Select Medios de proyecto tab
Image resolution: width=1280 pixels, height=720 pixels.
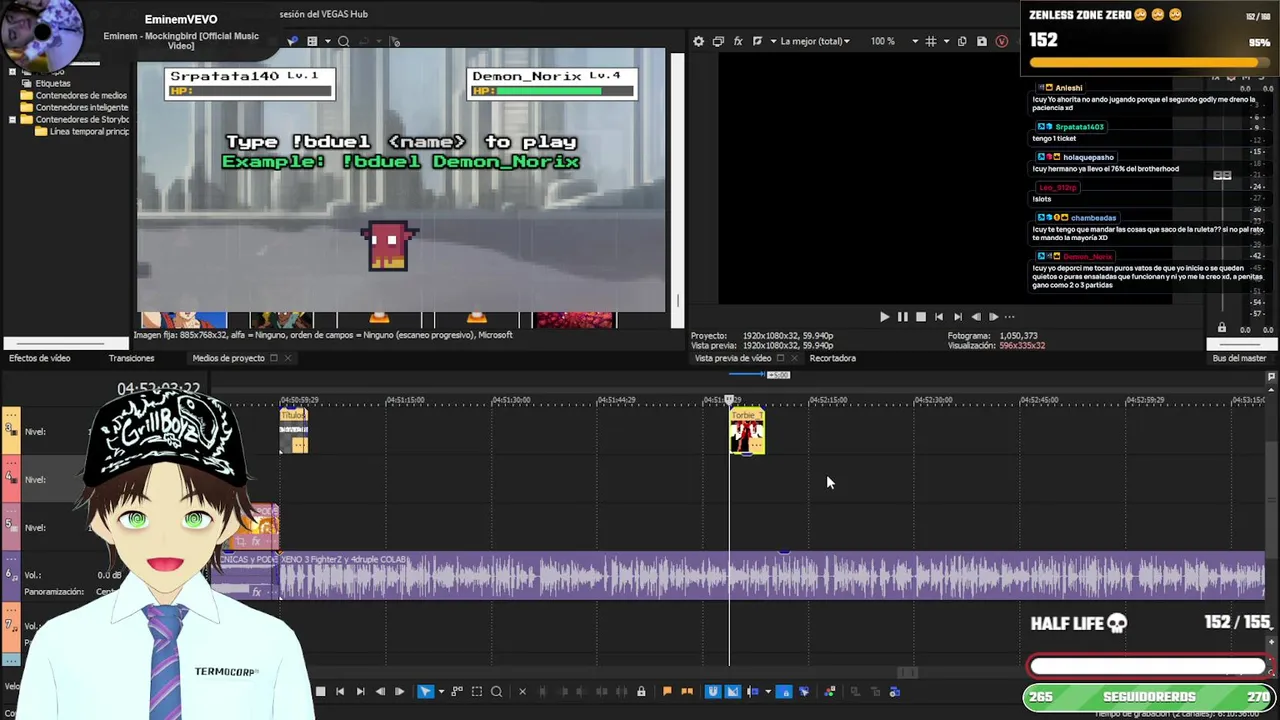[228, 358]
